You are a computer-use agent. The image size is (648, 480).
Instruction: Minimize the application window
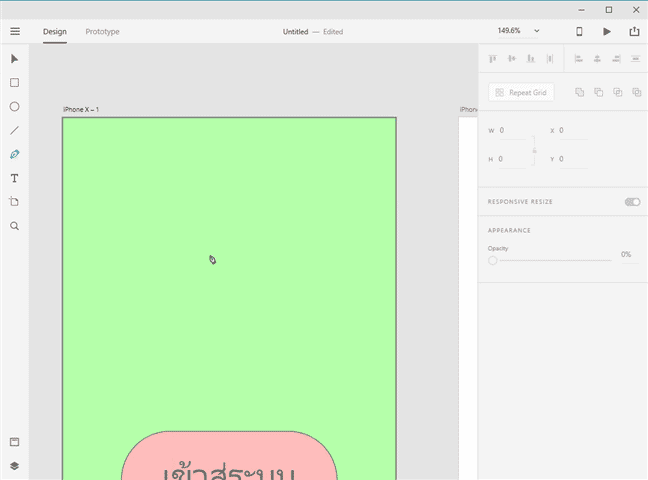click(581, 10)
